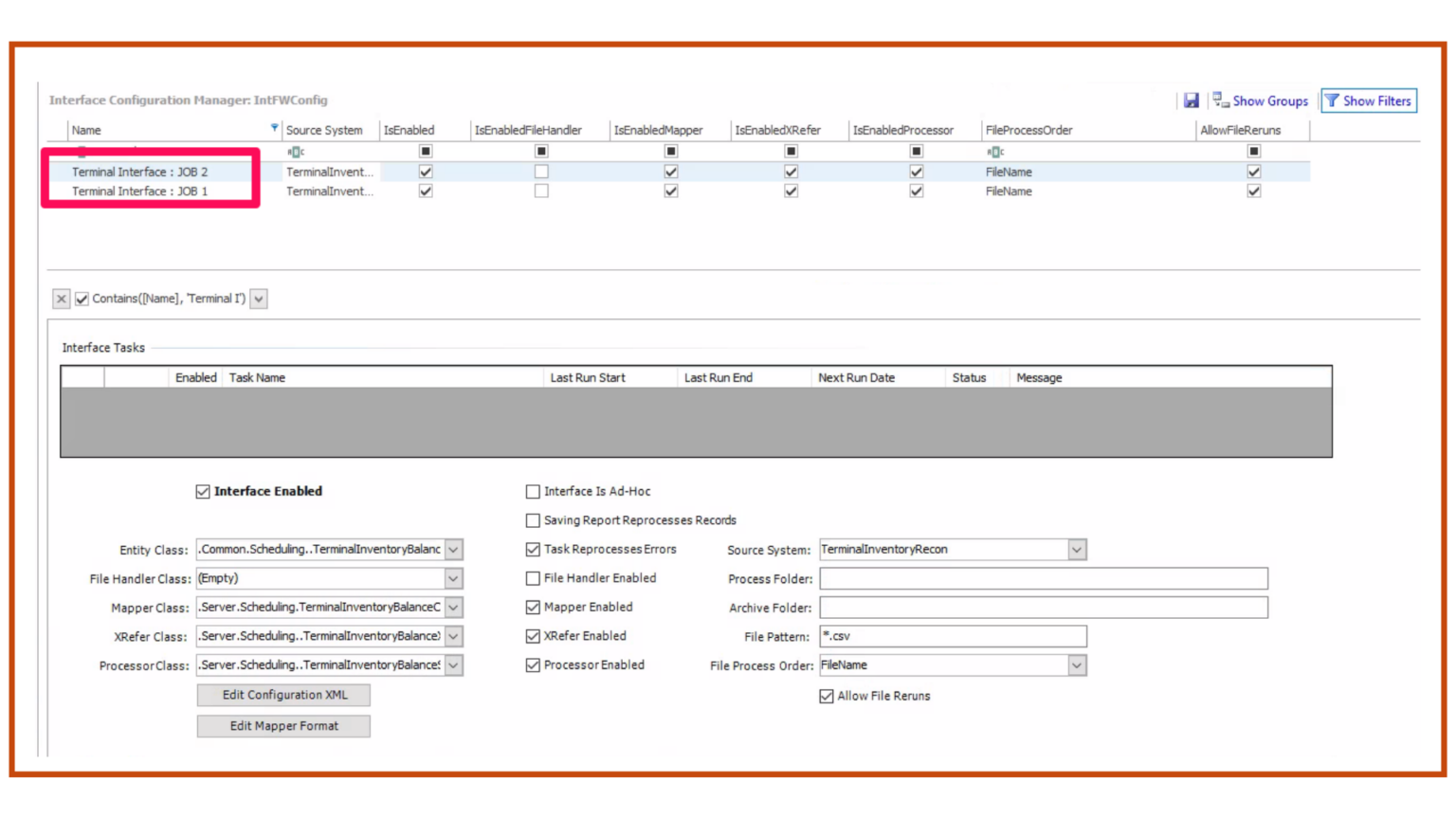Image resolution: width=1456 pixels, height=819 pixels.
Task: Expand the filter expression dropdown arrow
Action: click(259, 299)
